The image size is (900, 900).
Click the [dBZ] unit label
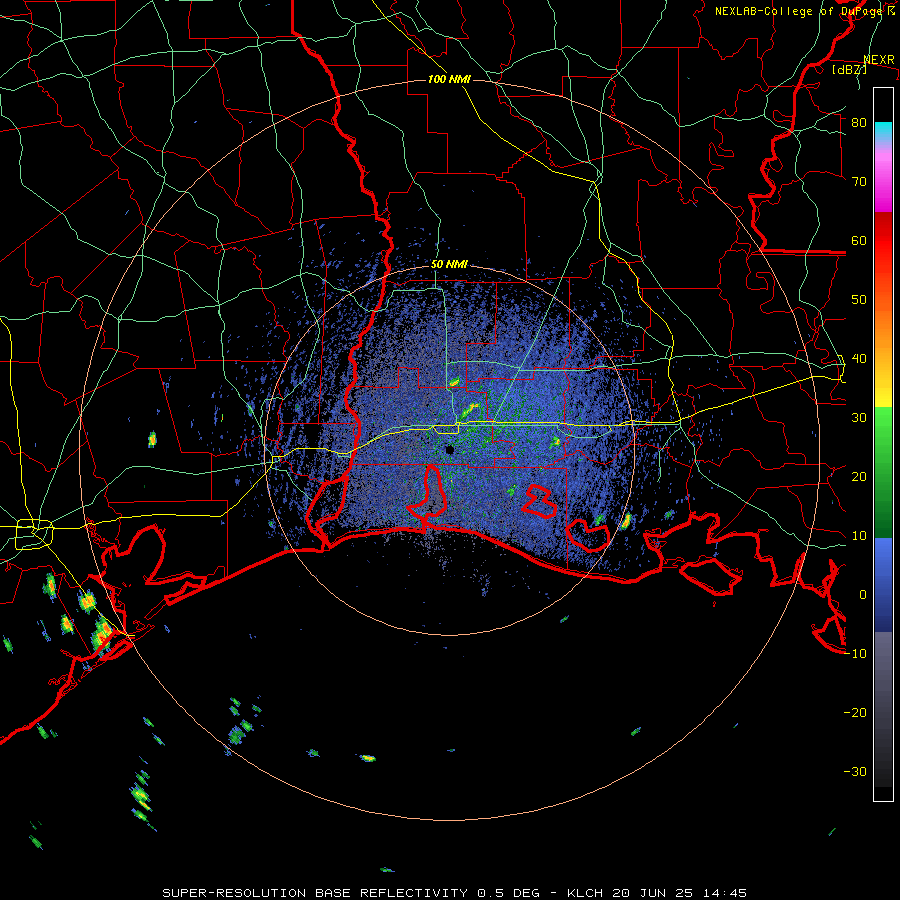tap(849, 69)
